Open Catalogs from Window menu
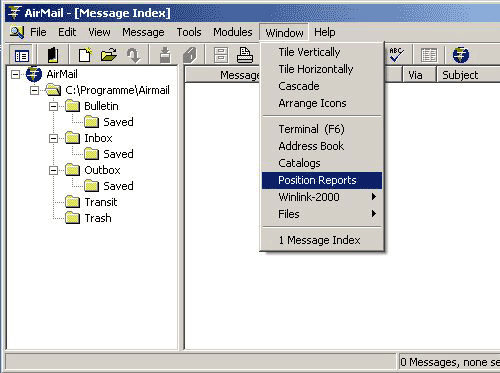The image size is (500, 373). coord(322,163)
